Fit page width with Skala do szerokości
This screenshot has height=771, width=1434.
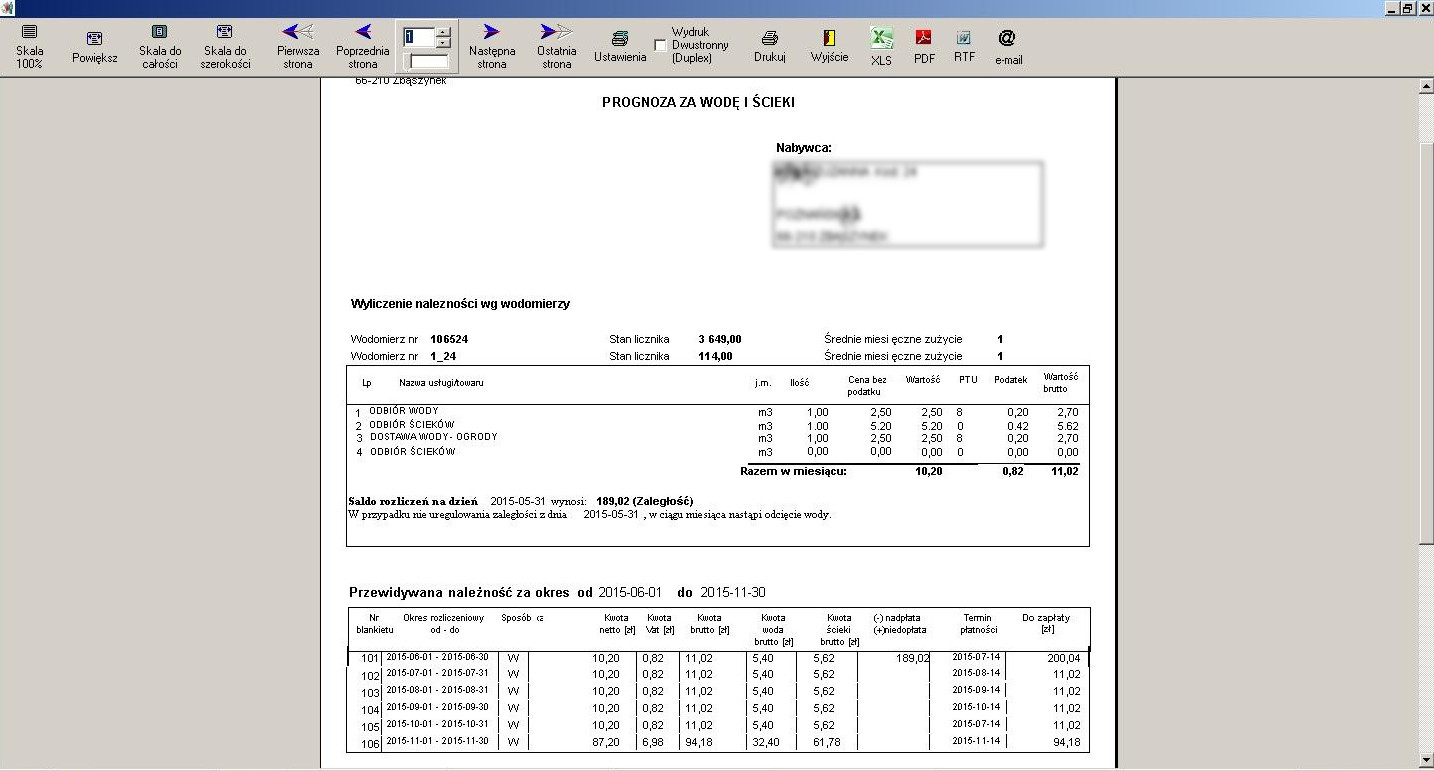pos(225,47)
